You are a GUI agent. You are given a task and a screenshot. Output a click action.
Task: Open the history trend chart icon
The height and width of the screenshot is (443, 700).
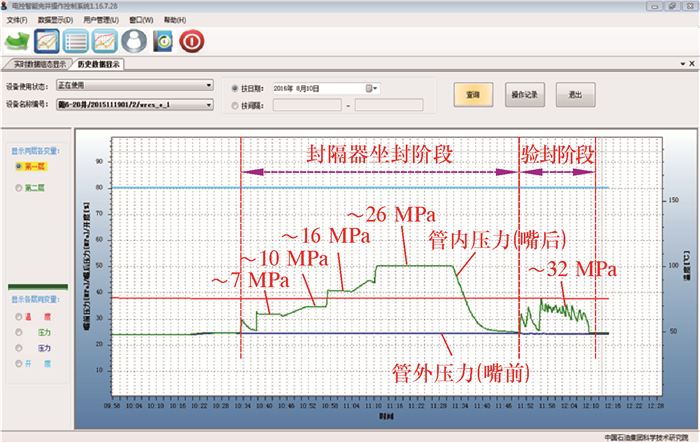coord(105,41)
